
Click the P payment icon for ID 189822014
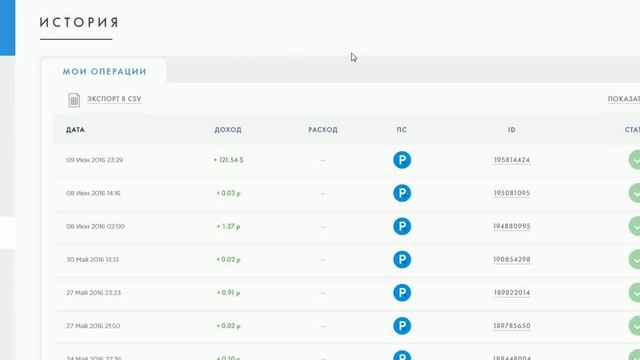click(402, 293)
